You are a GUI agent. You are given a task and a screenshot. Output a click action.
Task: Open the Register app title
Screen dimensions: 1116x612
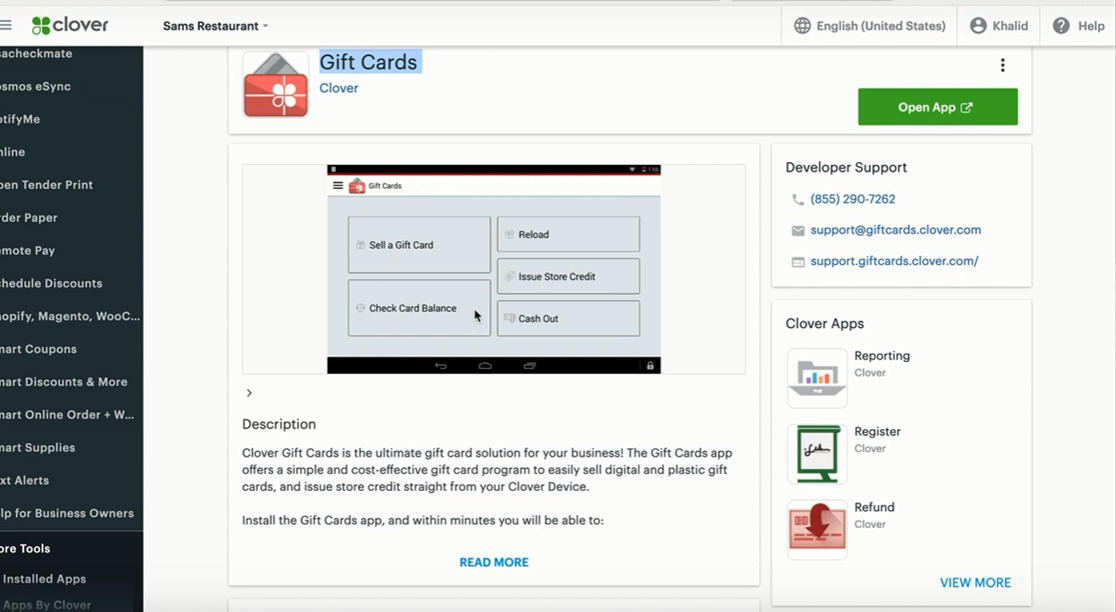pos(877,431)
